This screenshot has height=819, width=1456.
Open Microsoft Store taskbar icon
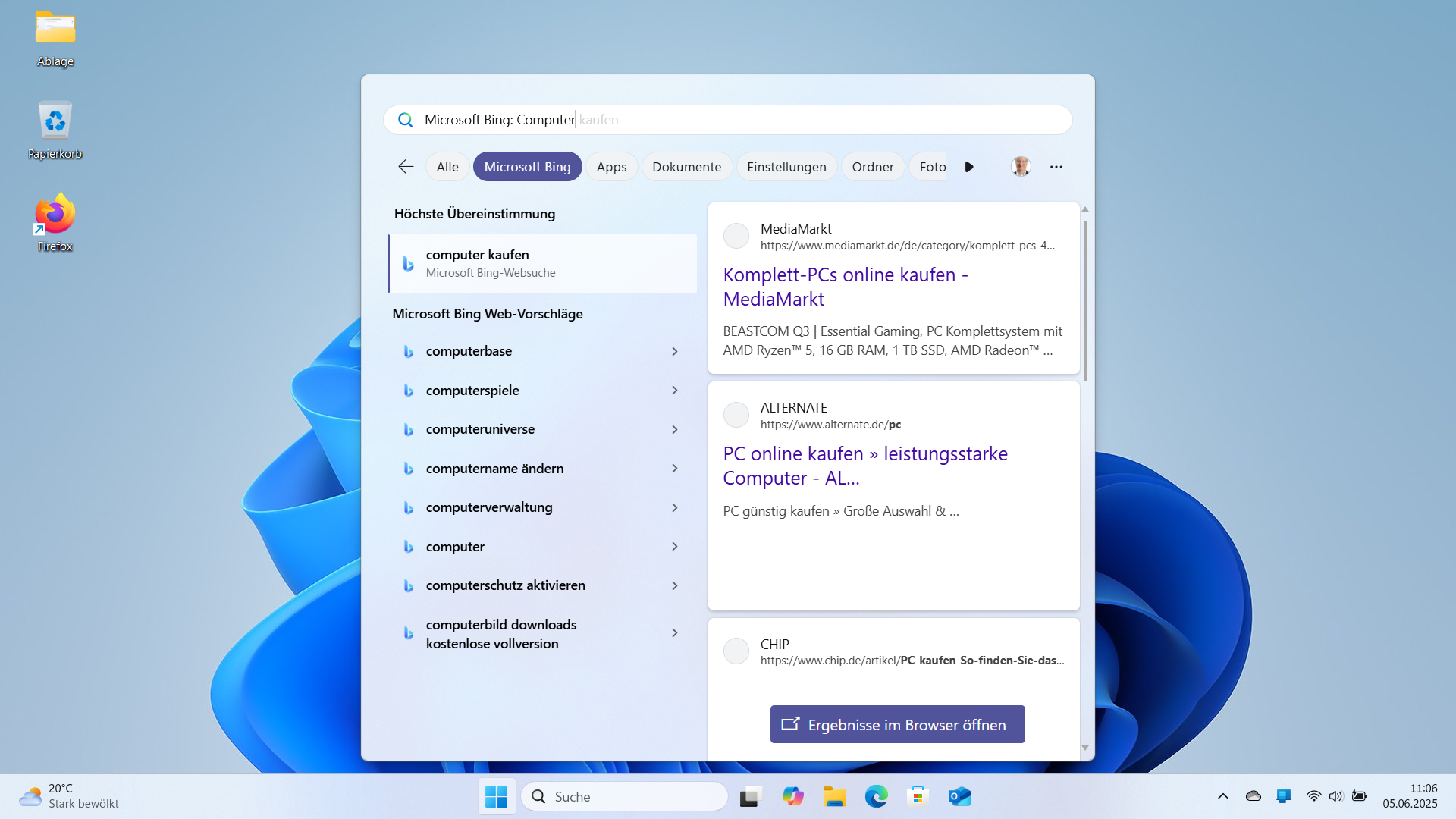pyautogui.click(x=918, y=796)
